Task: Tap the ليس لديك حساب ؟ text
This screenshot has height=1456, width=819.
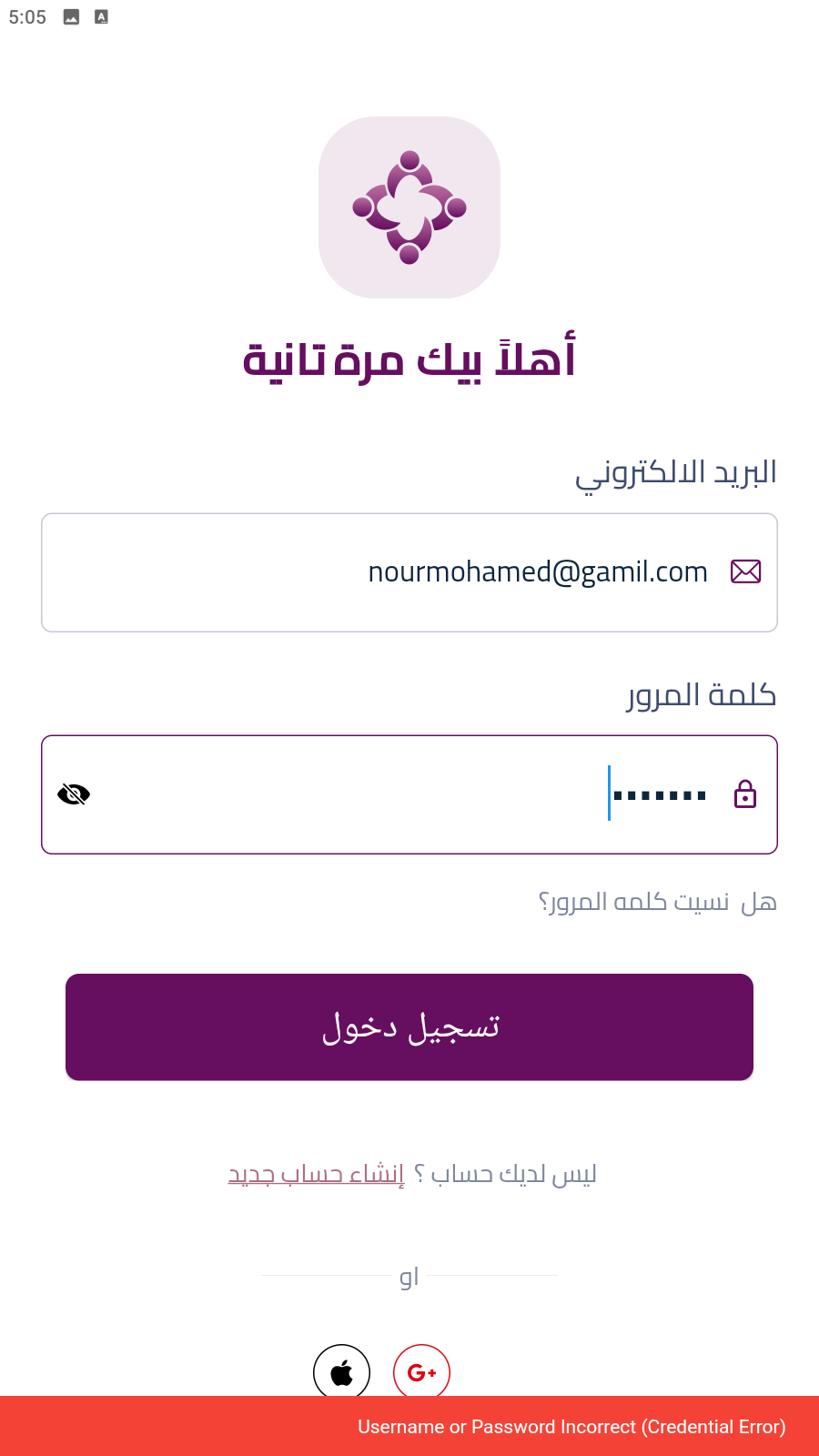Action: [x=505, y=1174]
